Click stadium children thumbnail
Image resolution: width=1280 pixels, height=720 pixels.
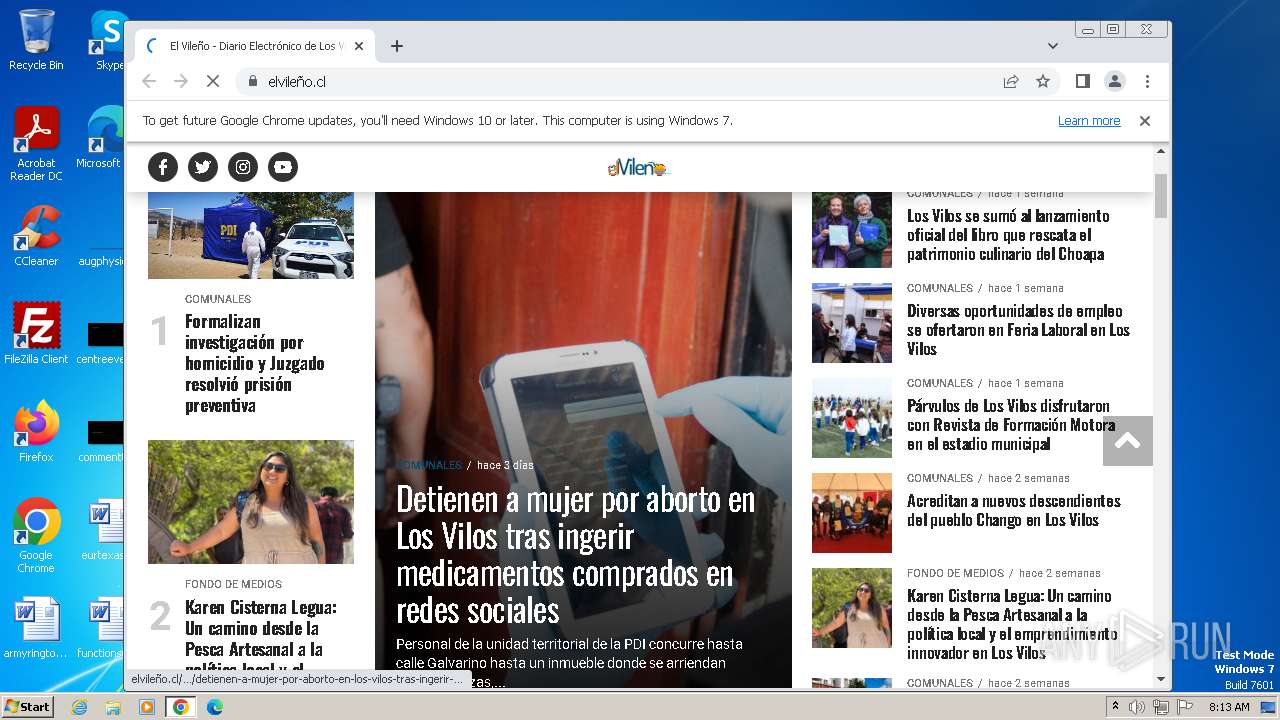[x=852, y=418]
